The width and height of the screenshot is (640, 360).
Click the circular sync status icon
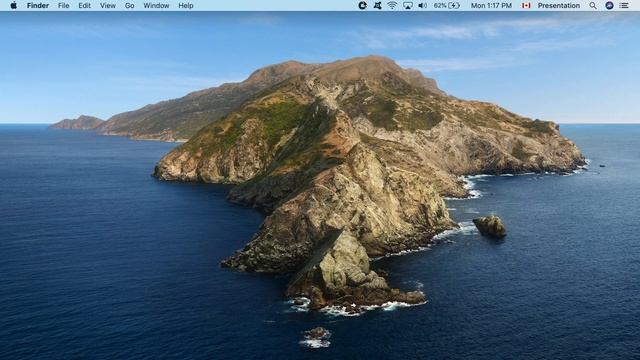pos(362,5)
